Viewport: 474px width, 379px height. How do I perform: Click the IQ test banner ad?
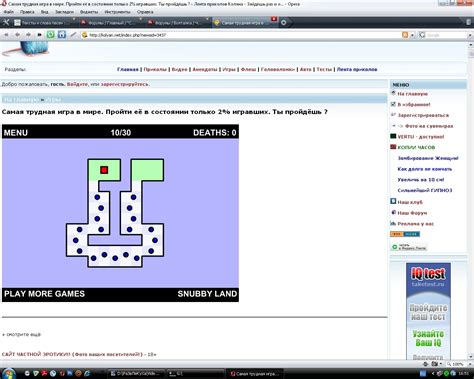tap(428, 311)
